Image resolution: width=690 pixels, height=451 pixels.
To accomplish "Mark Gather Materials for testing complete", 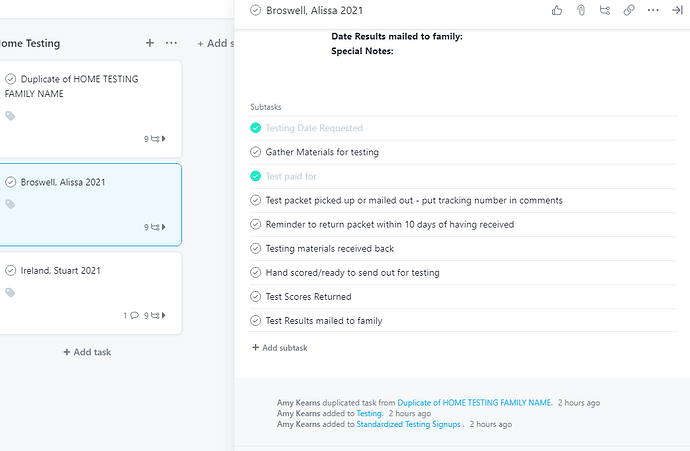I will tap(255, 152).
